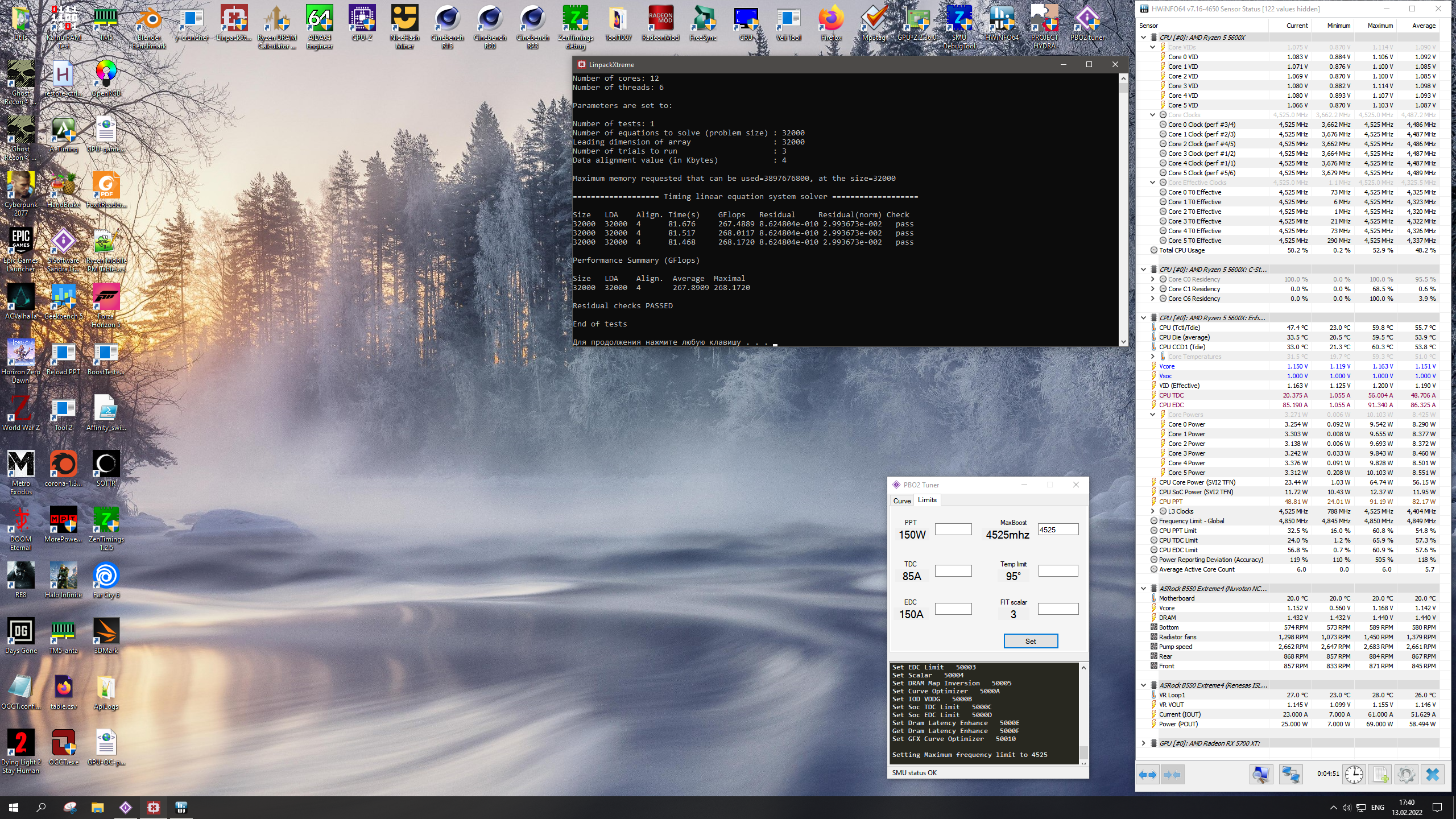Click HWiNFO expand columns arrows button

click(1148, 775)
